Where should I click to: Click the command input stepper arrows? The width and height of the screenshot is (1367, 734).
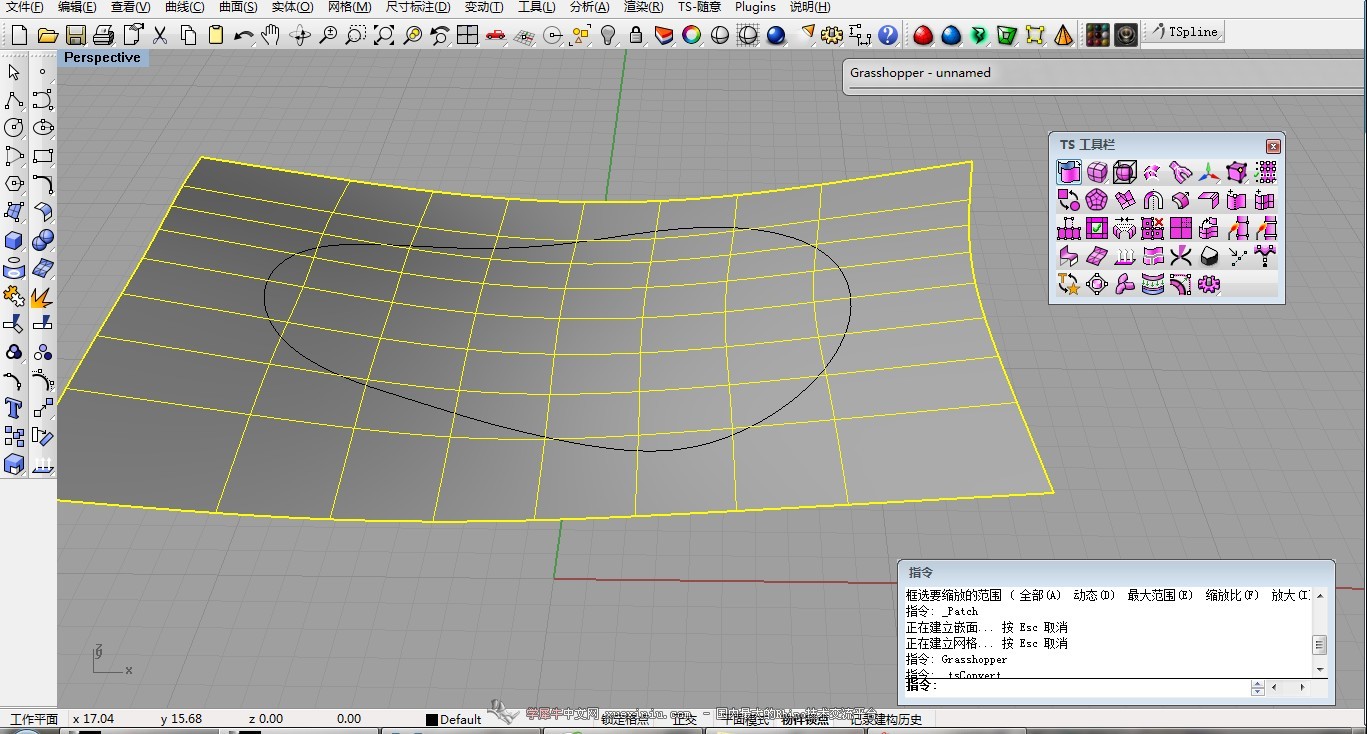pyautogui.click(x=1258, y=688)
